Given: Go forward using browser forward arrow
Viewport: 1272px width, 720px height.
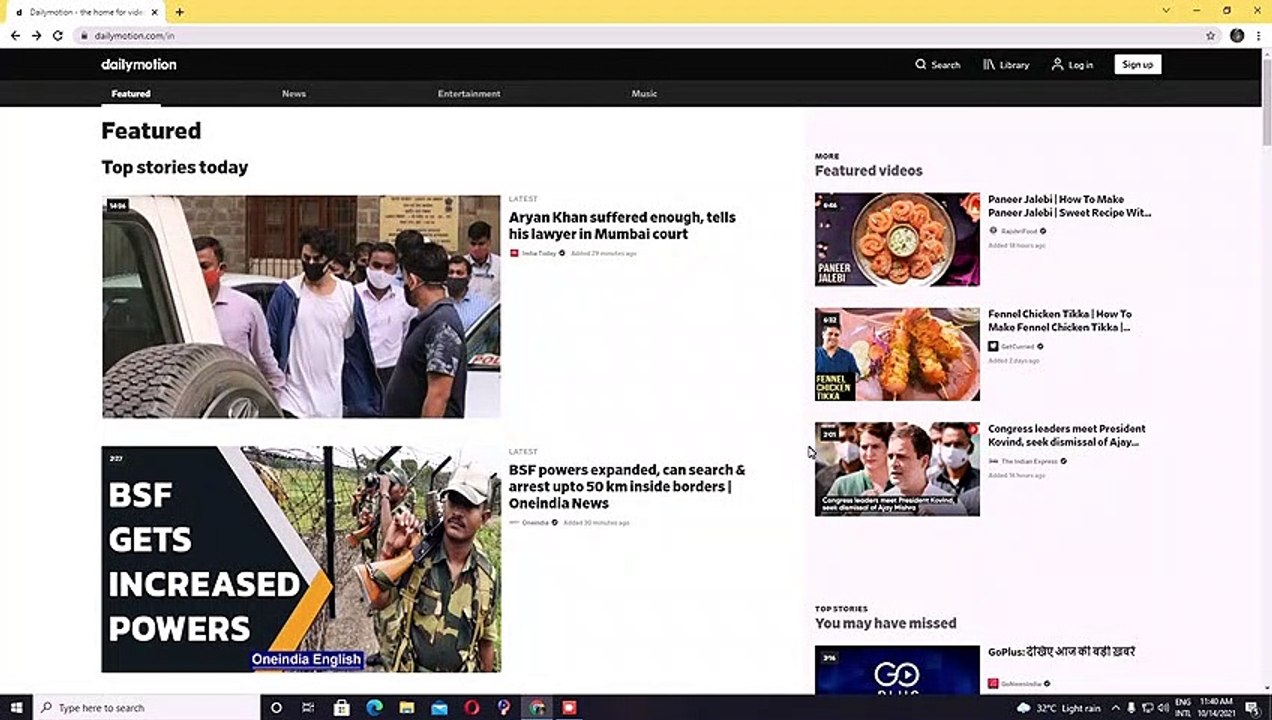Looking at the screenshot, I should (x=36, y=35).
